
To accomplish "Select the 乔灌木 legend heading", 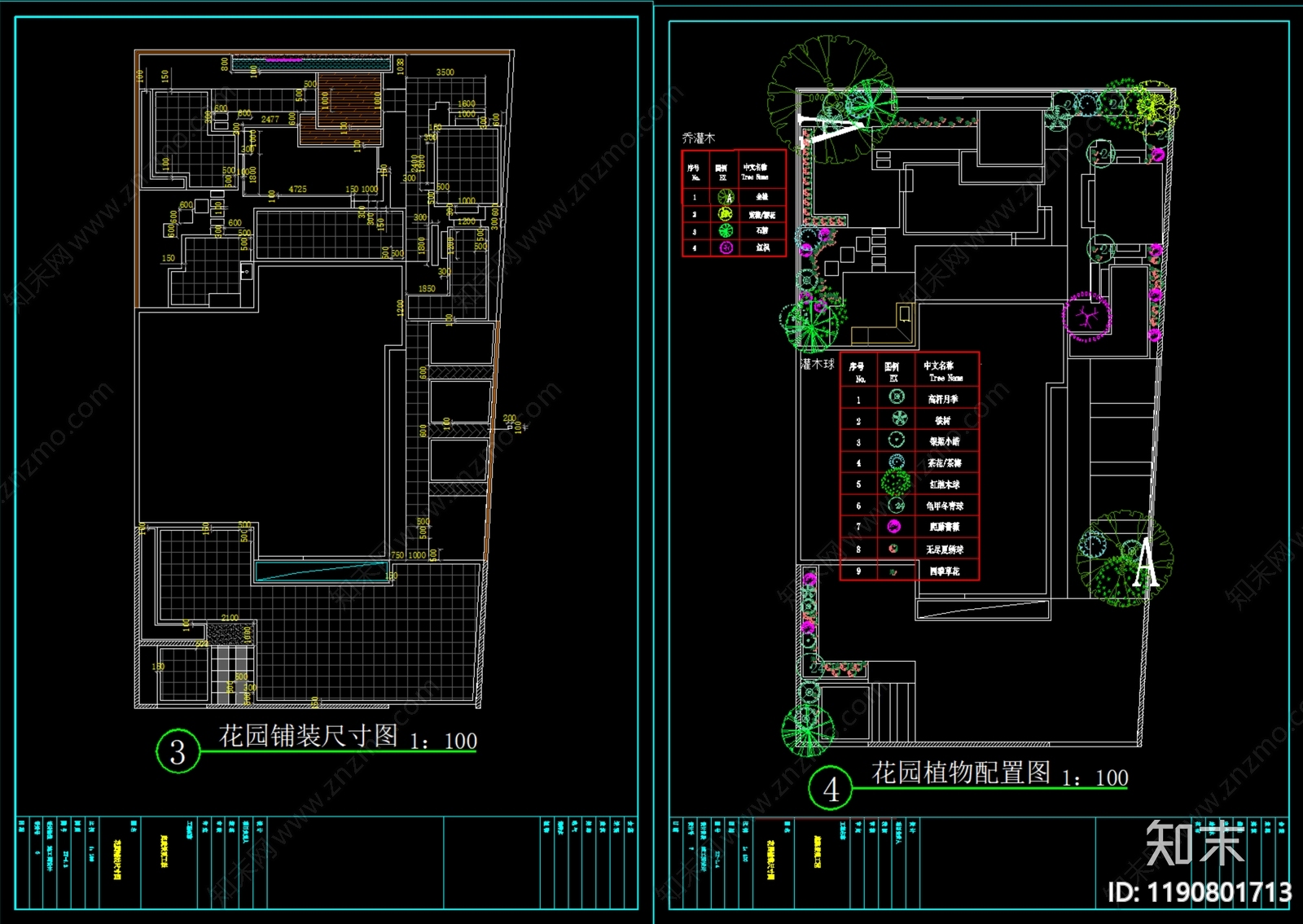I will [698, 138].
